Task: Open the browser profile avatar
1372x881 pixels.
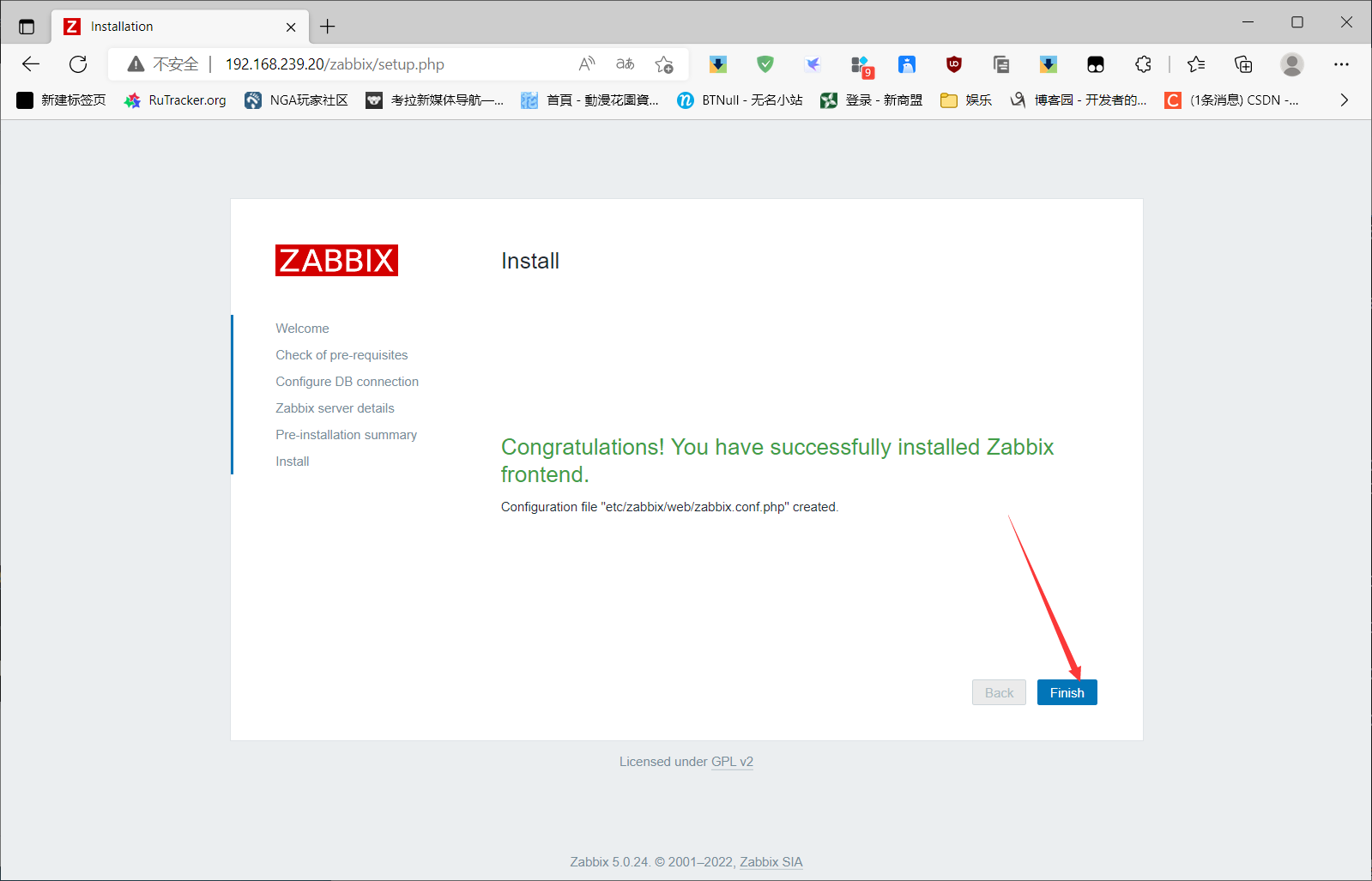Action: point(1292,64)
